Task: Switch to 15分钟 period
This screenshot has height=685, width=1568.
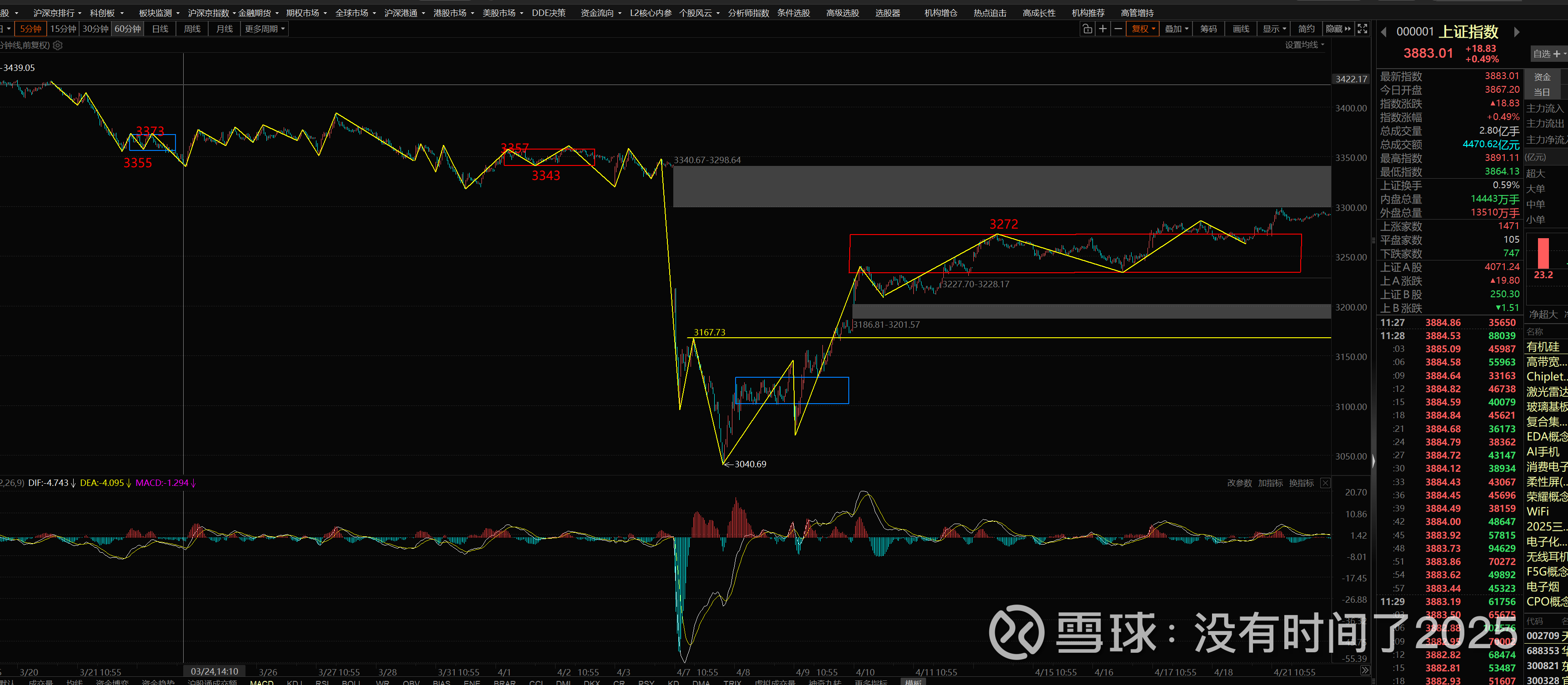Action: [63, 29]
